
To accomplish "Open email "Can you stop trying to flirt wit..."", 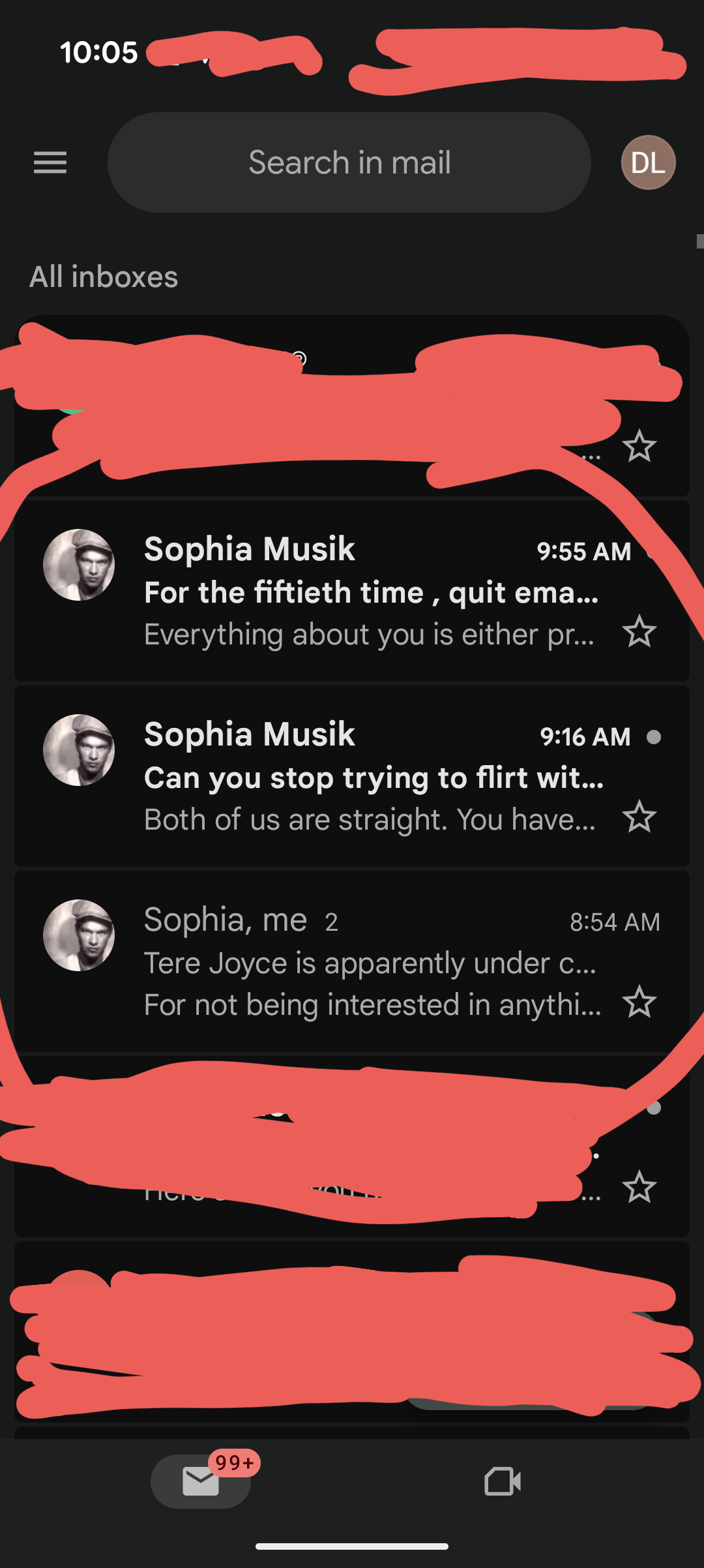I will (x=373, y=777).
